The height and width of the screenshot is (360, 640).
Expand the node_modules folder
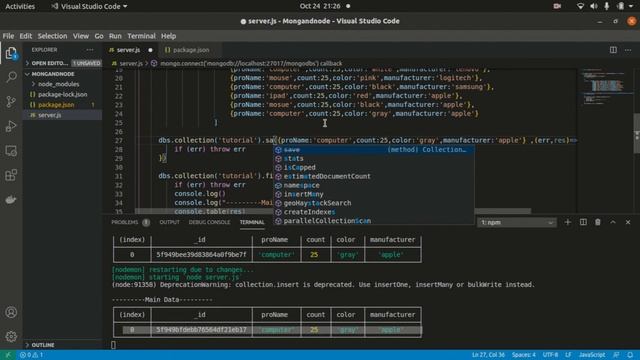point(58,84)
